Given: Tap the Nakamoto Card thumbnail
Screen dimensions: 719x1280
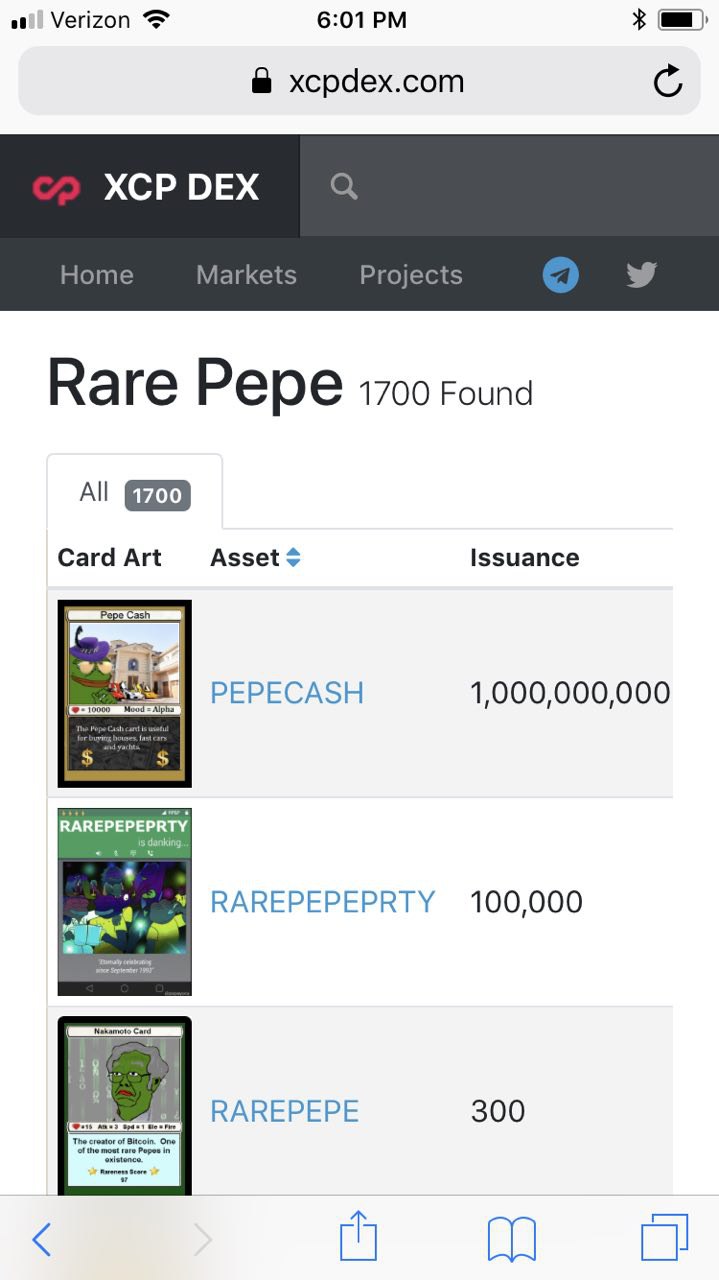Looking at the screenshot, I should click(125, 1106).
